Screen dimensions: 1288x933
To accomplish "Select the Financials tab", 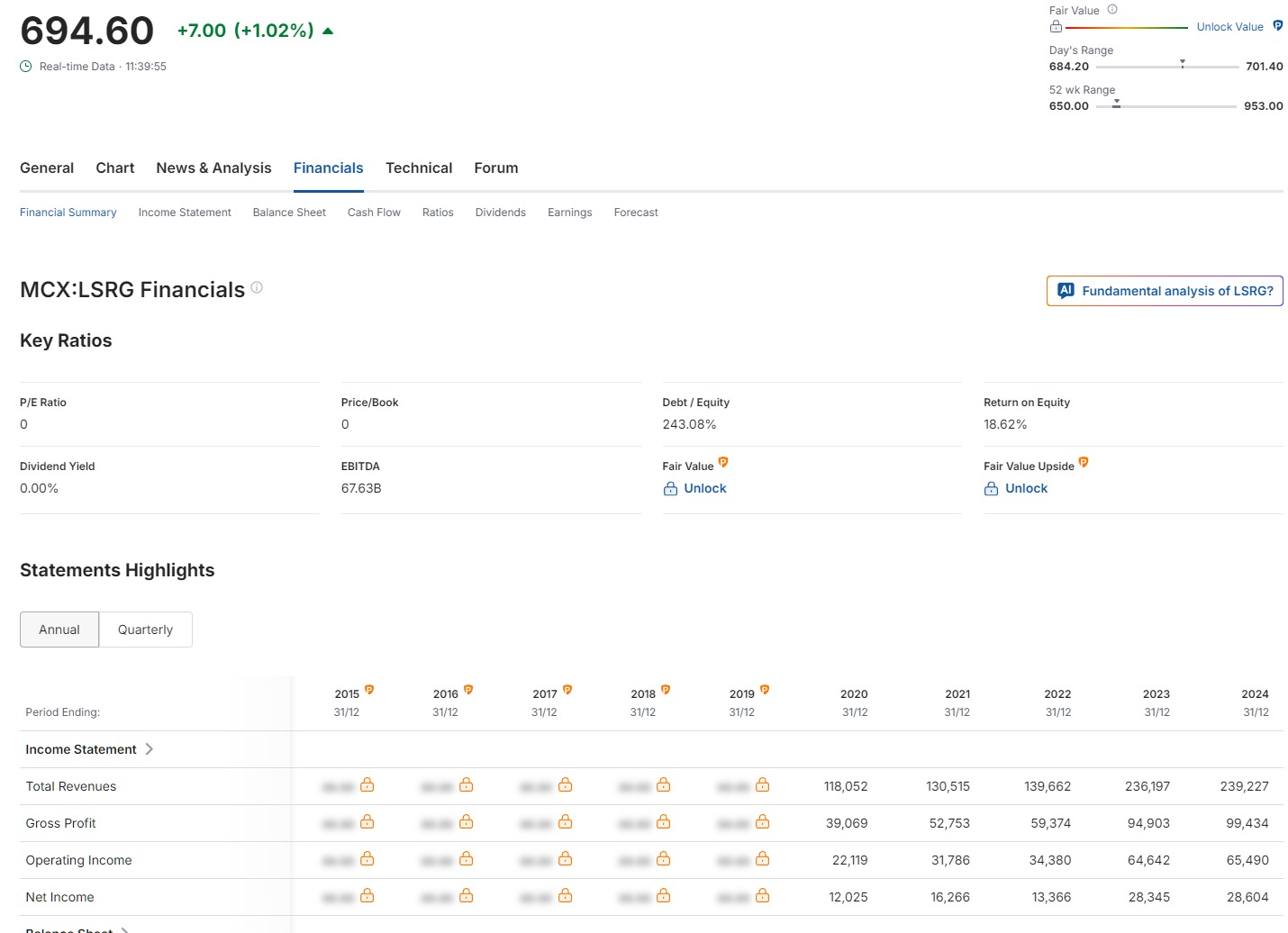I will click(x=329, y=168).
